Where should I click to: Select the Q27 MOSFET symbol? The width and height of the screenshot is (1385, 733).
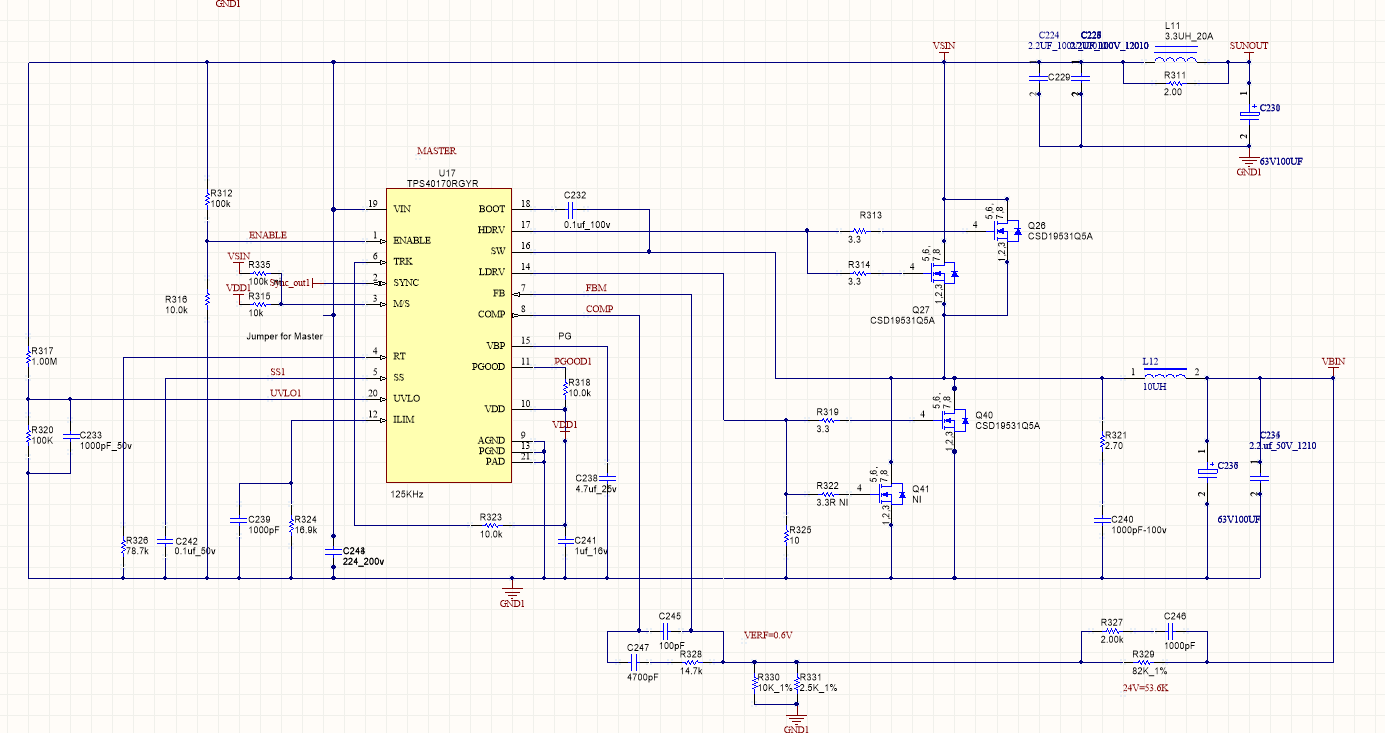point(944,271)
